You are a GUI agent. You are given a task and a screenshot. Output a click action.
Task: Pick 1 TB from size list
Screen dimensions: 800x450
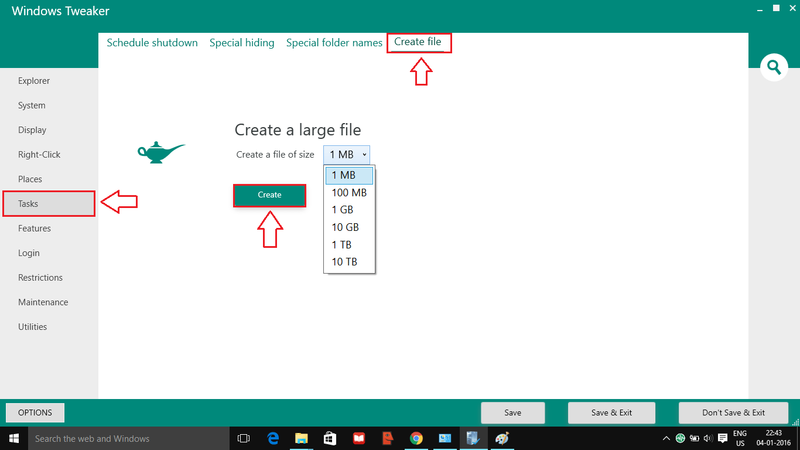(x=349, y=245)
